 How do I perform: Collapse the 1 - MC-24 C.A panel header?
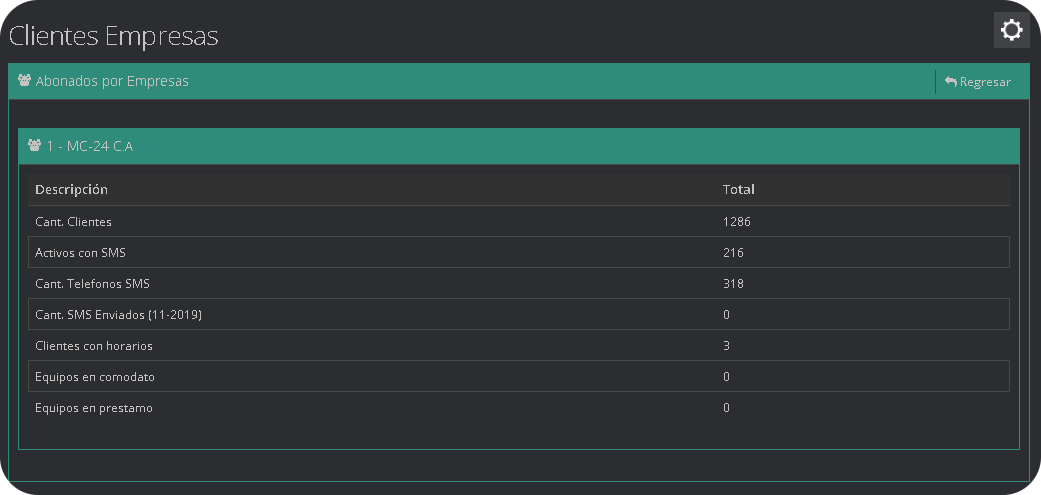[90, 146]
